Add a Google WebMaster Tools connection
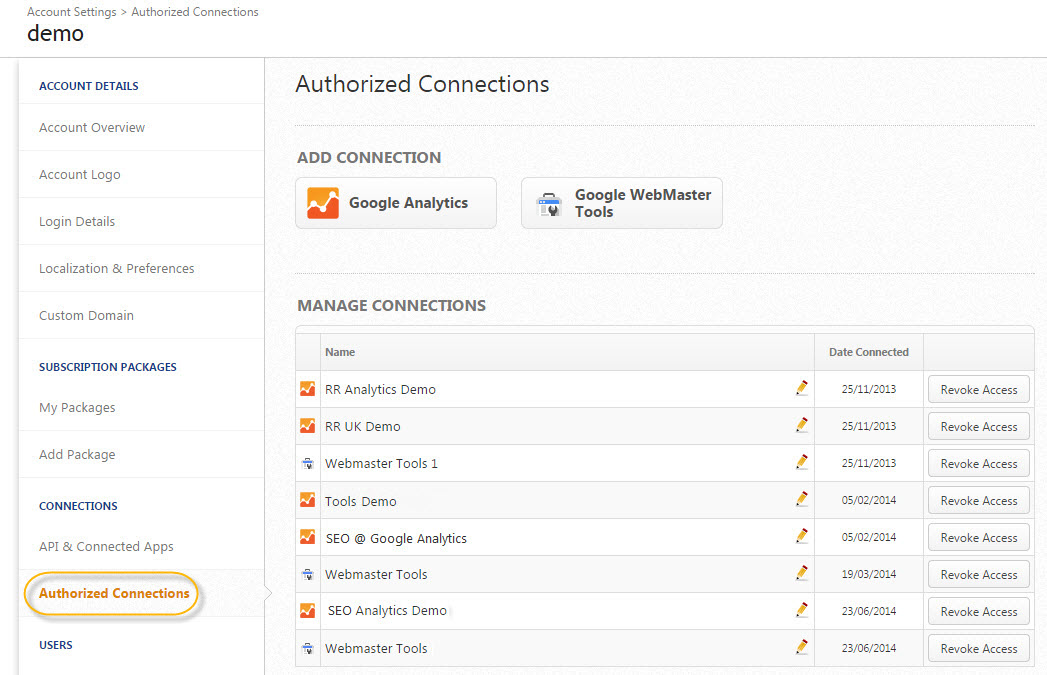Image resolution: width=1047 pixels, height=675 pixels. (621, 203)
